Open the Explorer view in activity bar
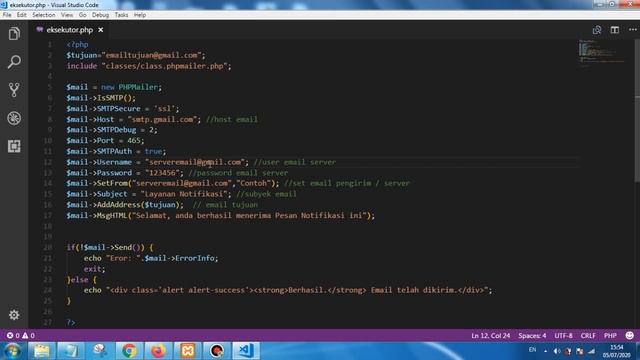Image resolution: width=640 pixels, height=360 pixels. point(14,33)
